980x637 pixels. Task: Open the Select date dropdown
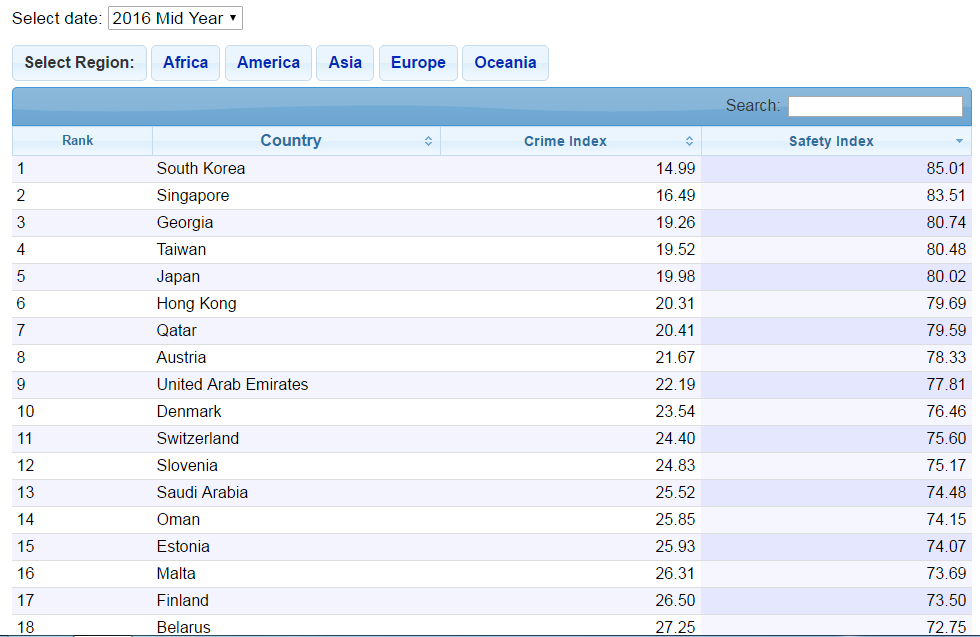(175, 18)
